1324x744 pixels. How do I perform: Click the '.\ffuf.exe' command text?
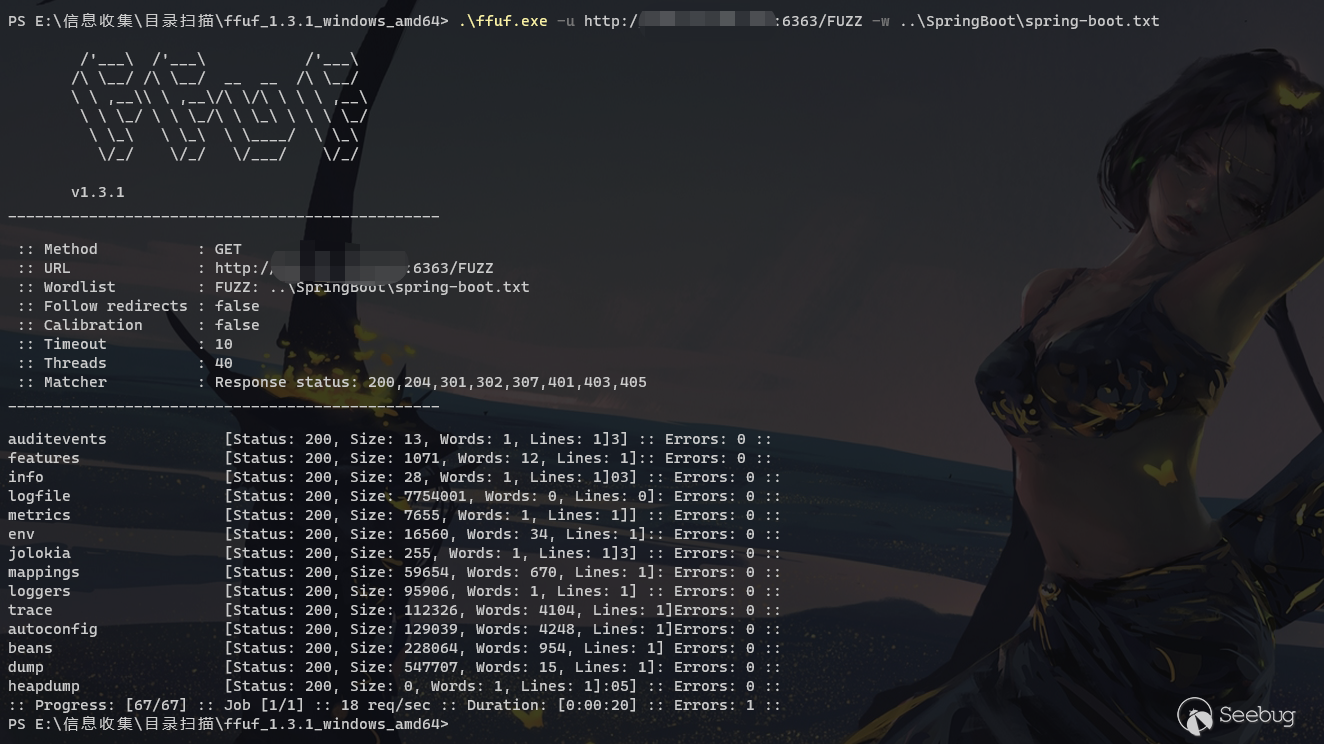click(x=503, y=21)
